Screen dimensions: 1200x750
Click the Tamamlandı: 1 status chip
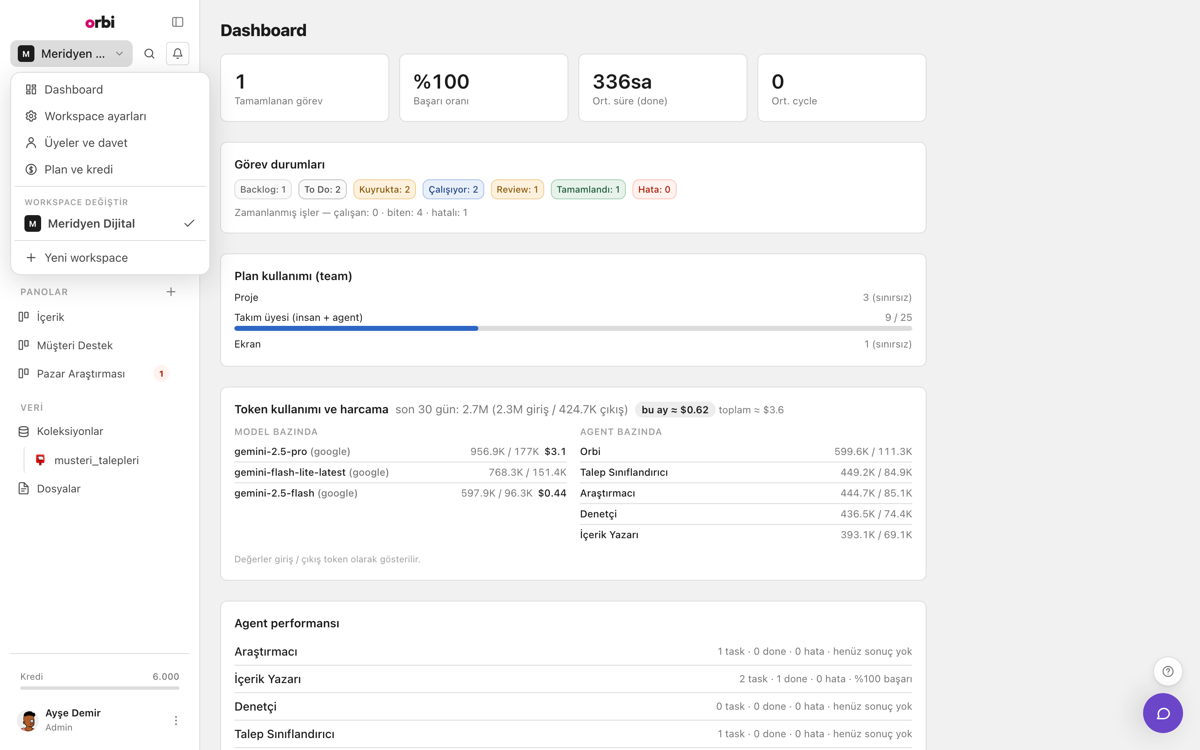[x=588, y=189]
